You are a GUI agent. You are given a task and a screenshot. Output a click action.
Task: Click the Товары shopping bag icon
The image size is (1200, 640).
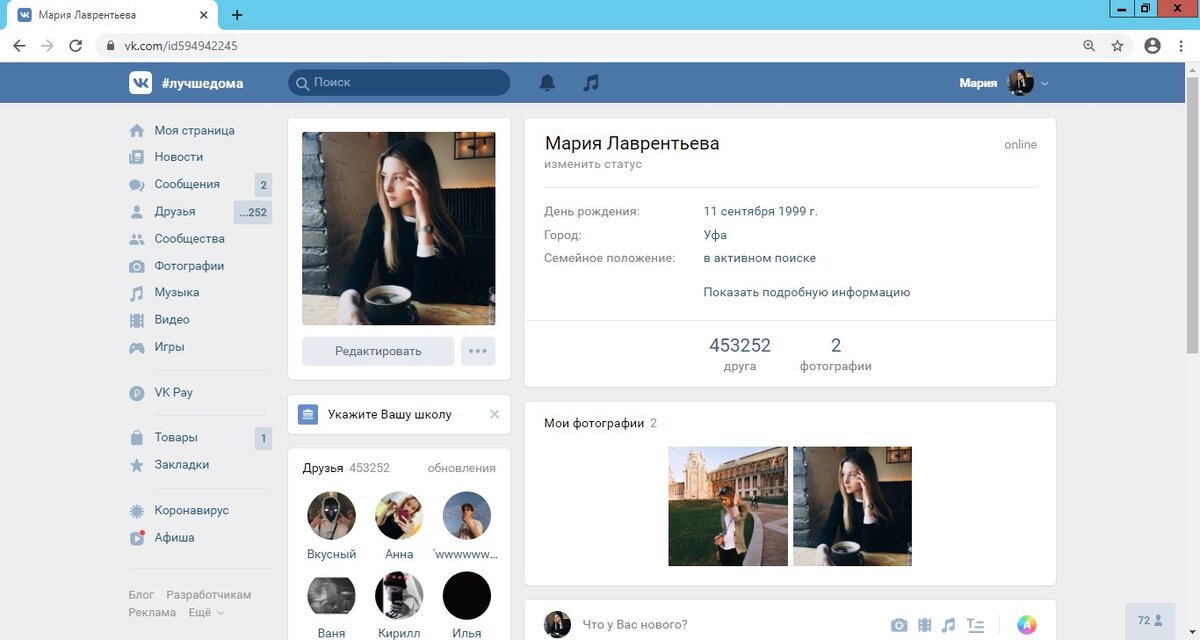(137, 438)
